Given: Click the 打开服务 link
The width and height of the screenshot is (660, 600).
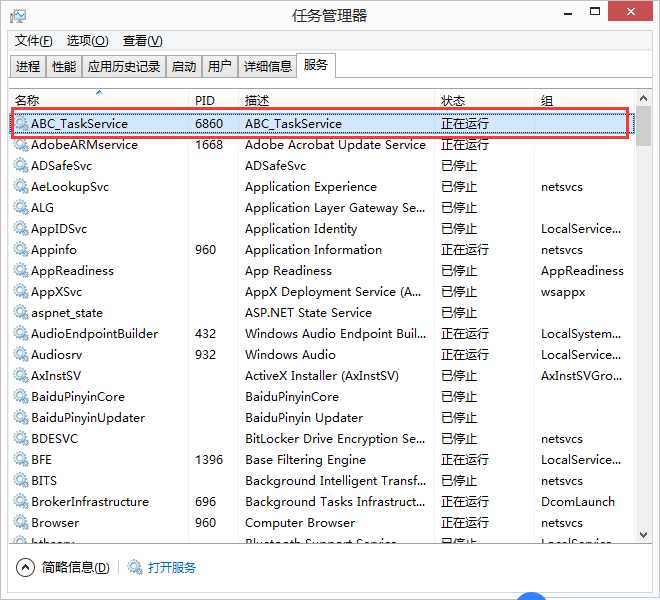Looking at the screenshot, I should click(172, 568).
